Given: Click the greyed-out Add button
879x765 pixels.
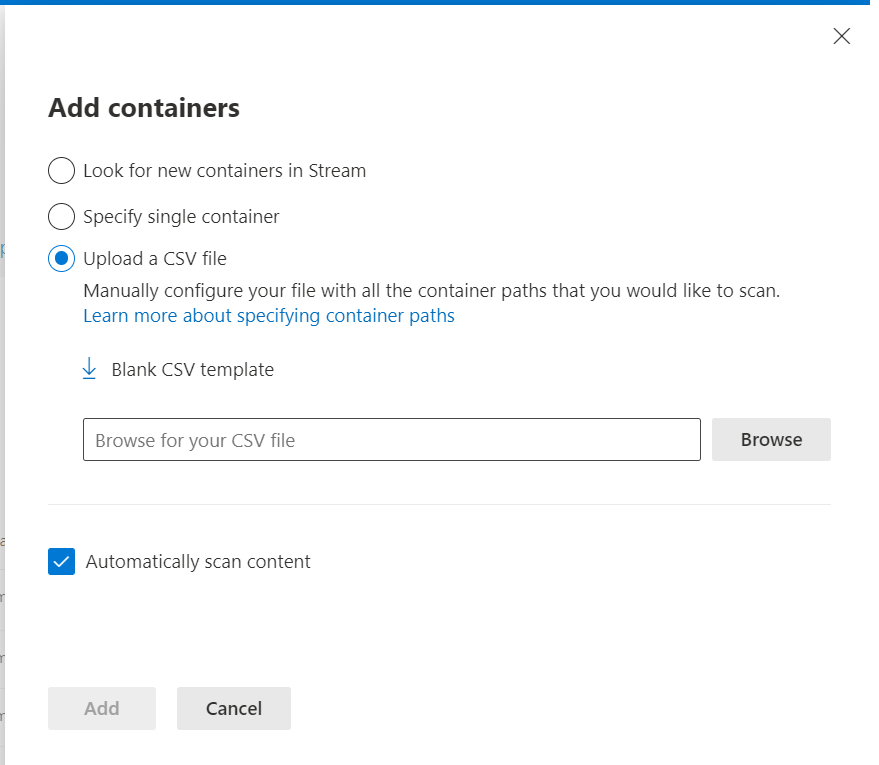Looking at the screenshot, I should (x=102, y=709).
